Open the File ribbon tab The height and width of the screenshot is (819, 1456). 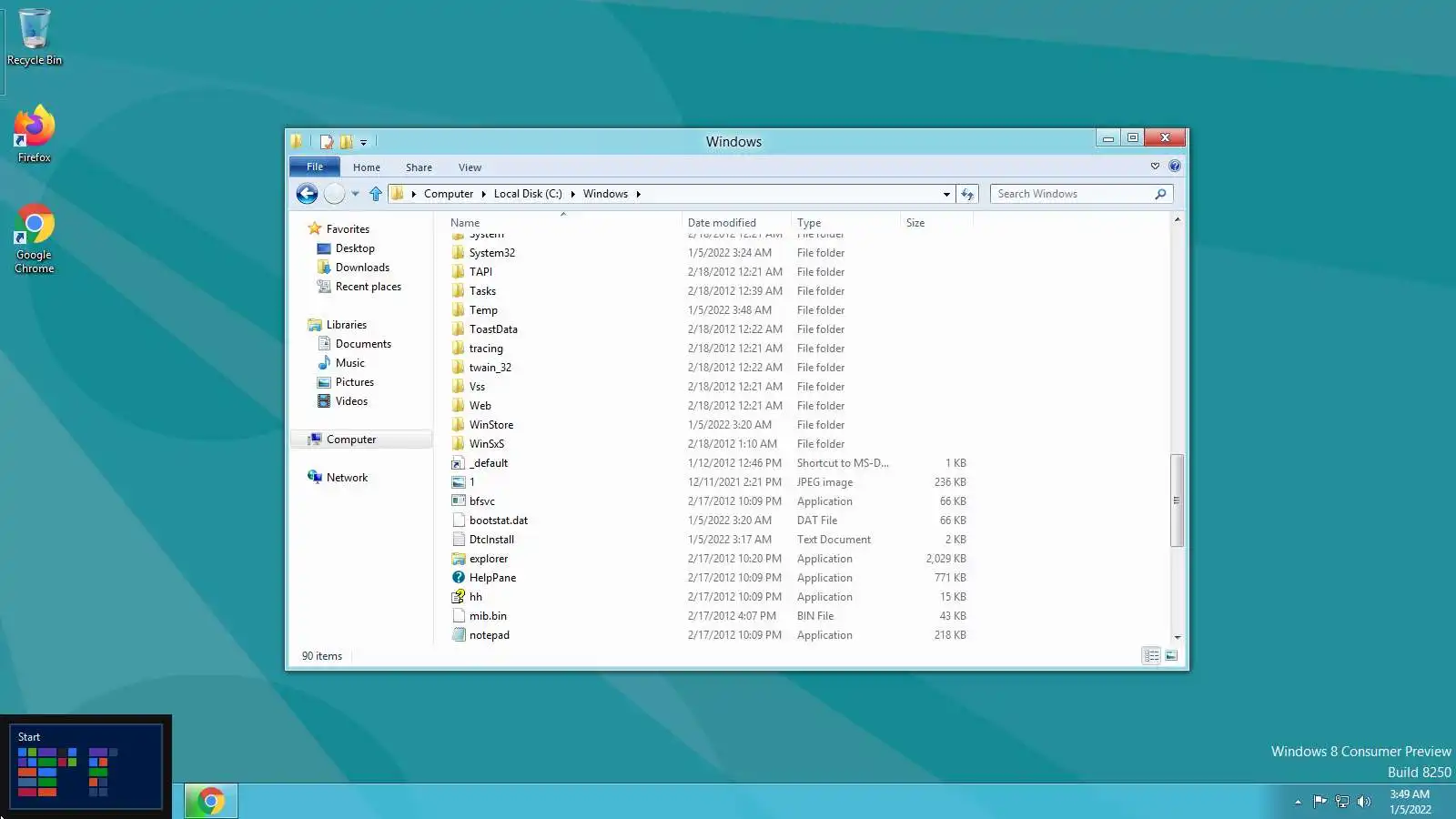click(x=315, y=167)
